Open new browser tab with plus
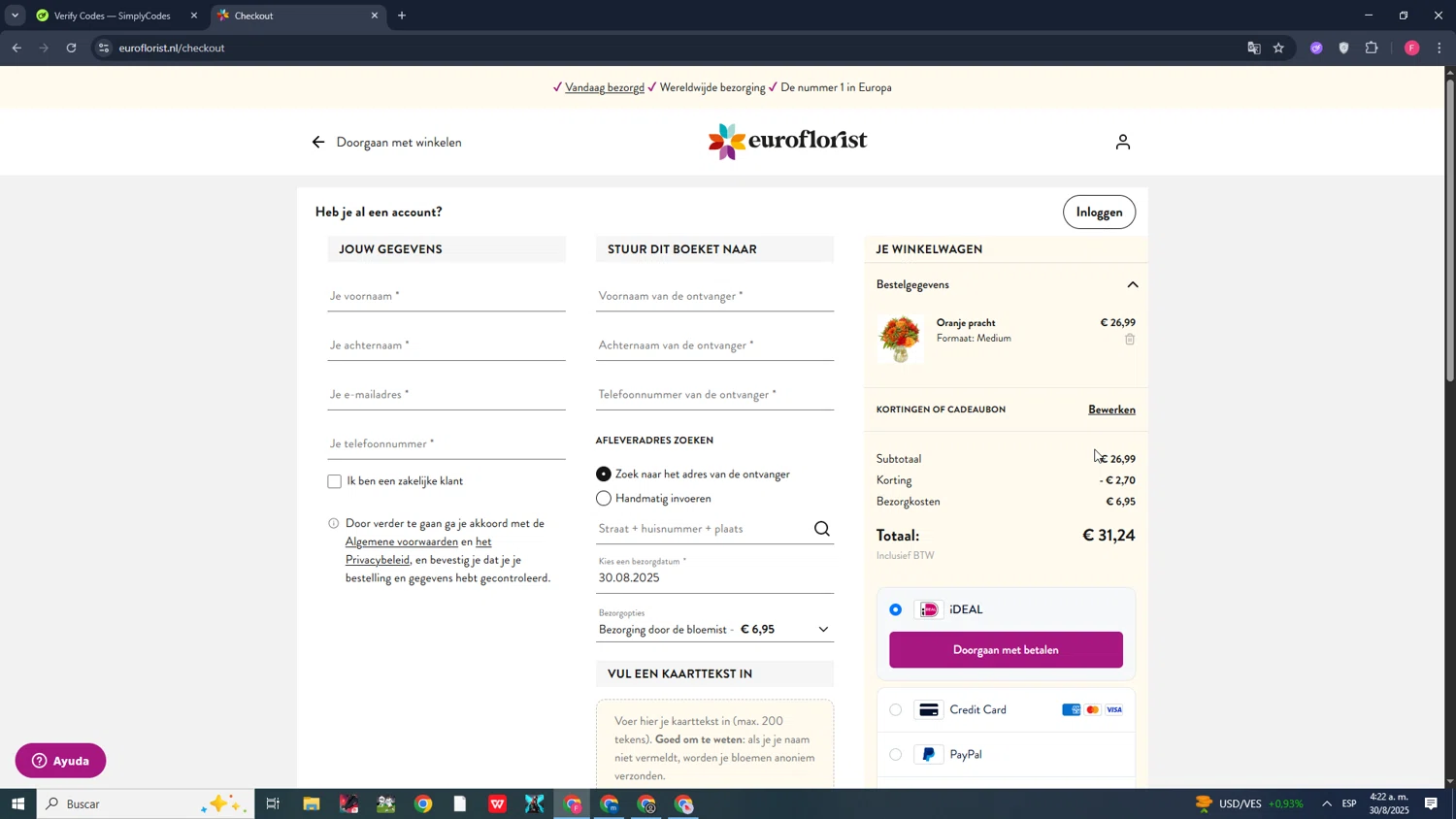This screenshot has height=819, width=1456. tap(402, 16)
